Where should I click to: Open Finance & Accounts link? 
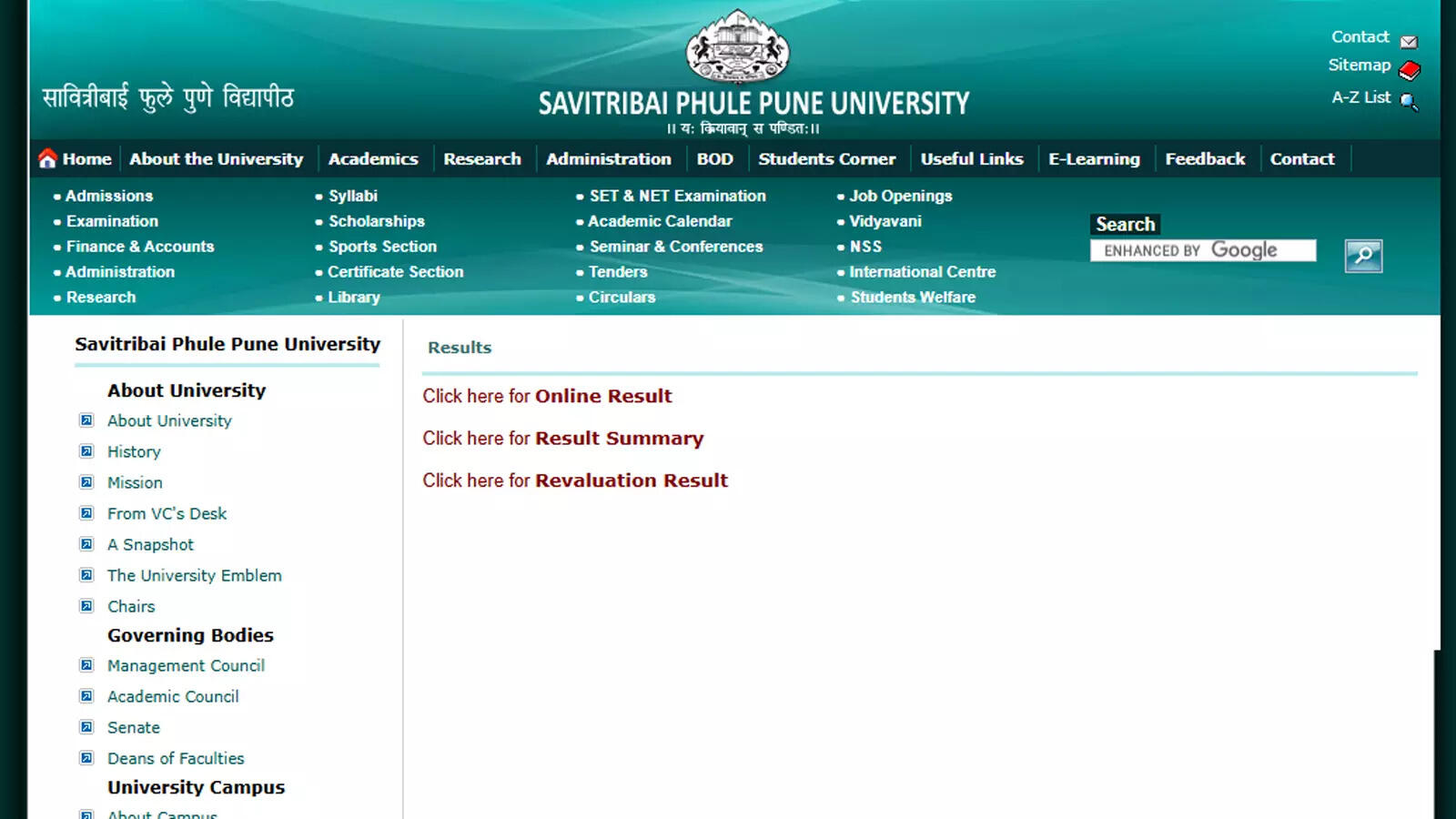tap(140, 247)
